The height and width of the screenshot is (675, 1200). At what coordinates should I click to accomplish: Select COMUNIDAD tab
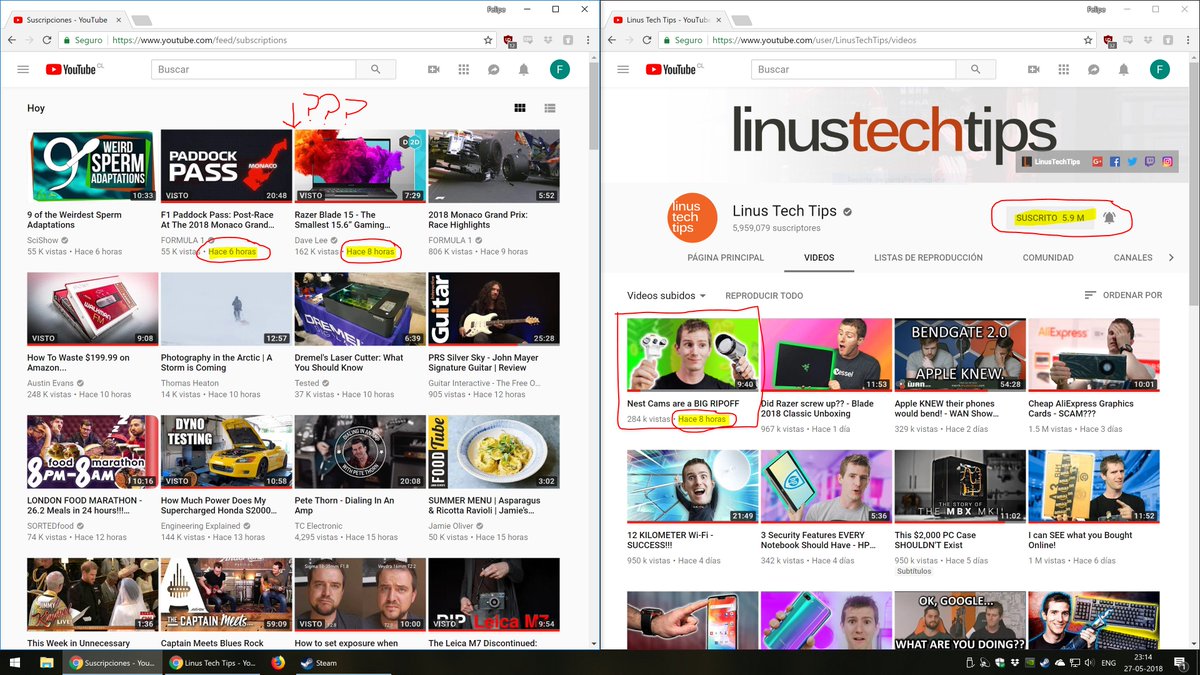(x=1047, y=257)
